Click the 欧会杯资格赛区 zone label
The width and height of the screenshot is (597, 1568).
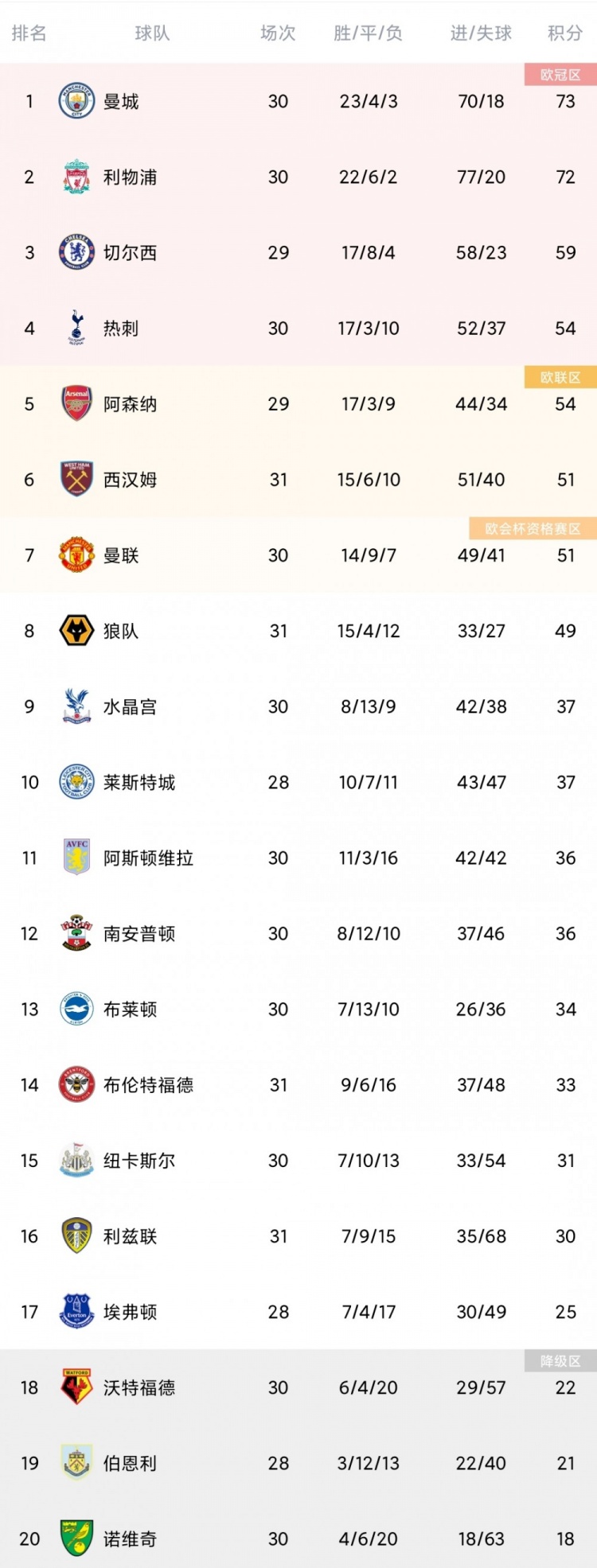pyautogui.click(x=533, y=528)
